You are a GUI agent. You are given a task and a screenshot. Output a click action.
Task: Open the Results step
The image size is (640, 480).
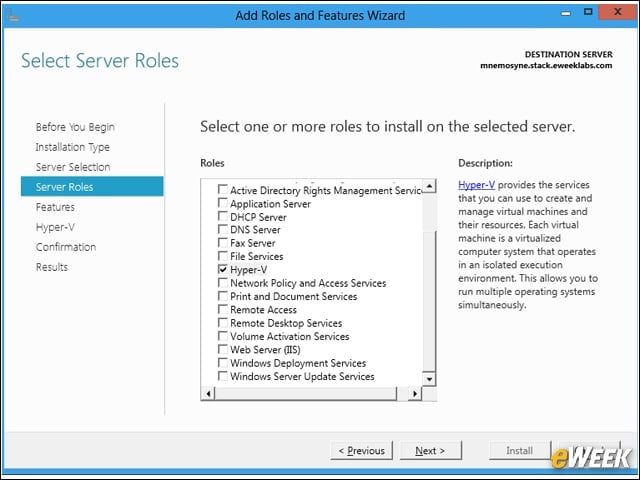52,267
